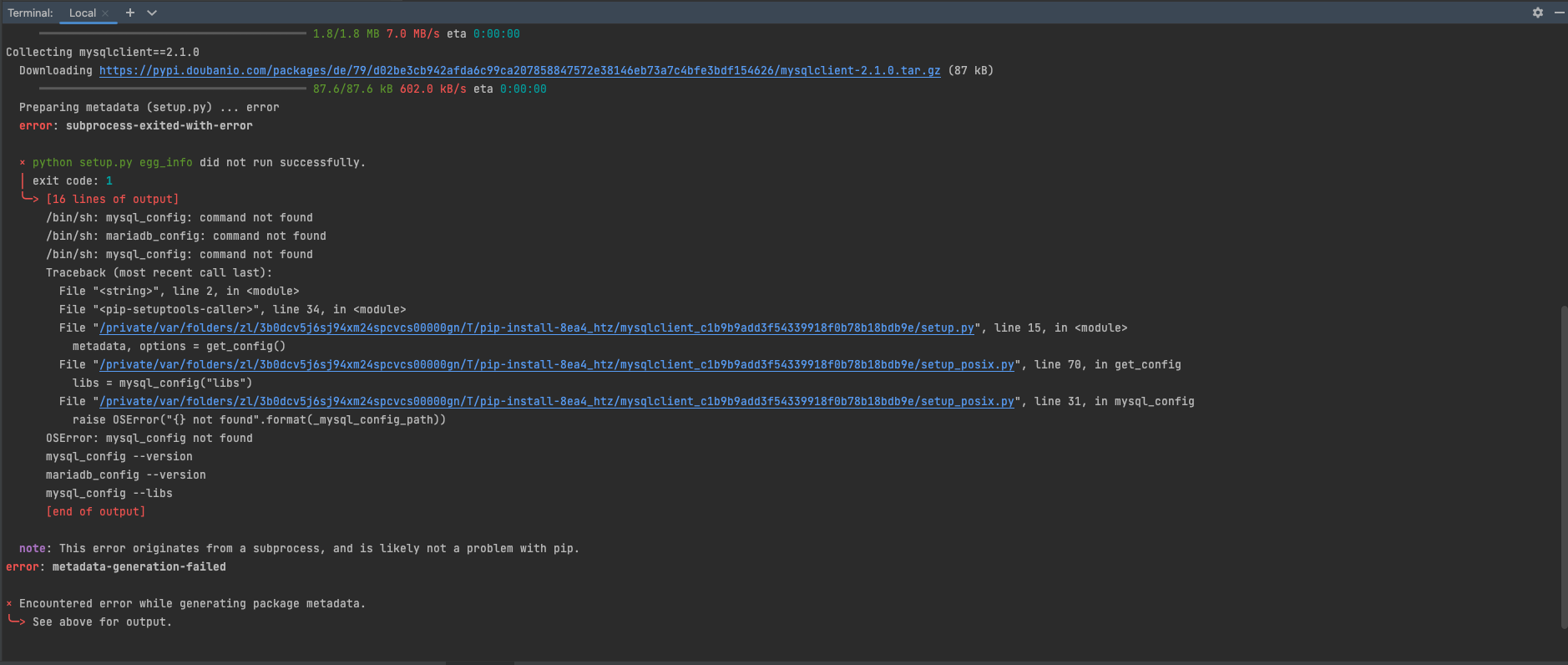1568x665 pixels.
Task: Click 'mariadb_config: command not found' line
Action: click(x=186, y=236)
